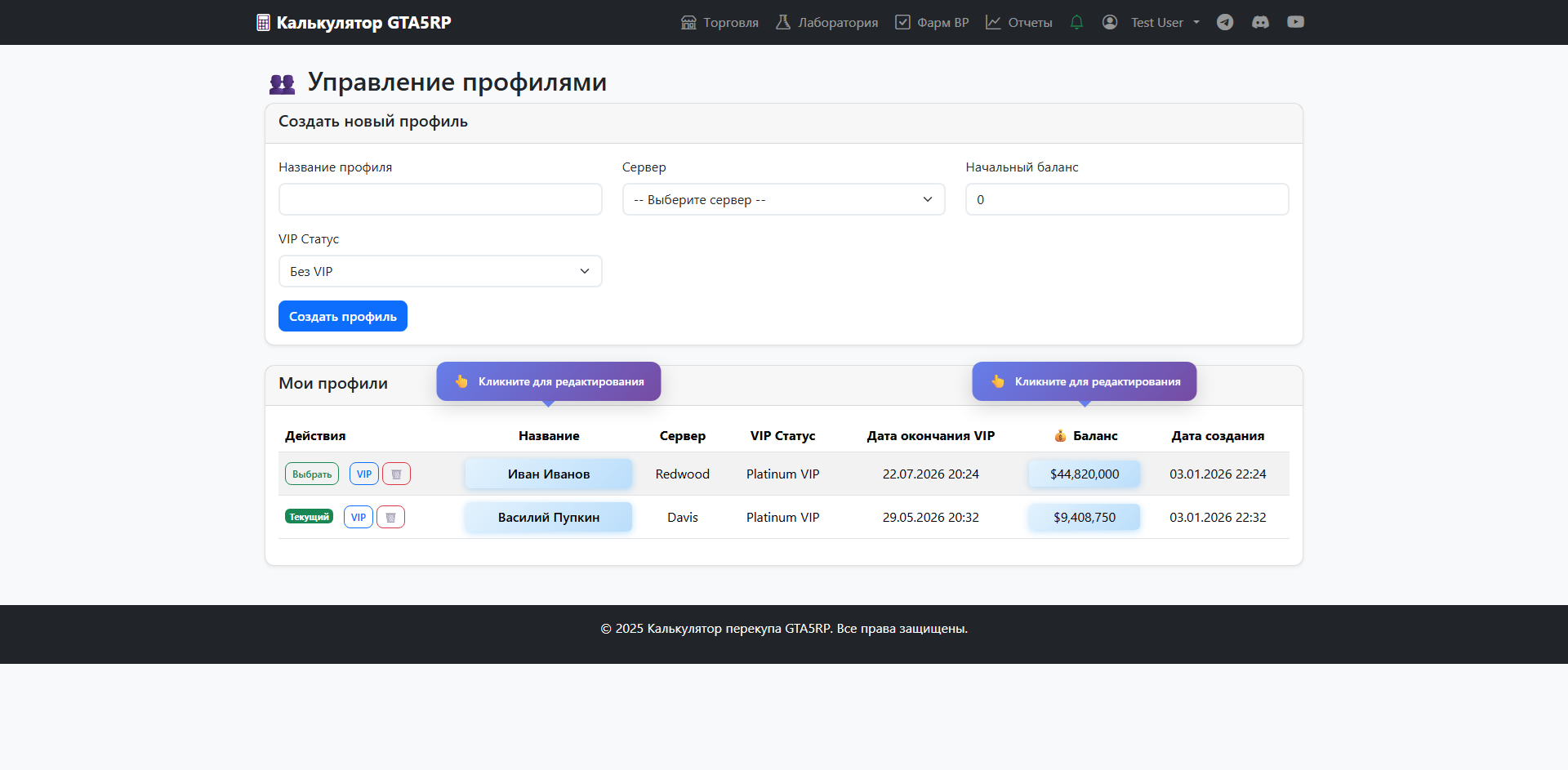The width and height of the screenshot is (1568, 770).
Task: Click the chart icon beside Отчеты
Action: click(x=993, y=22)
